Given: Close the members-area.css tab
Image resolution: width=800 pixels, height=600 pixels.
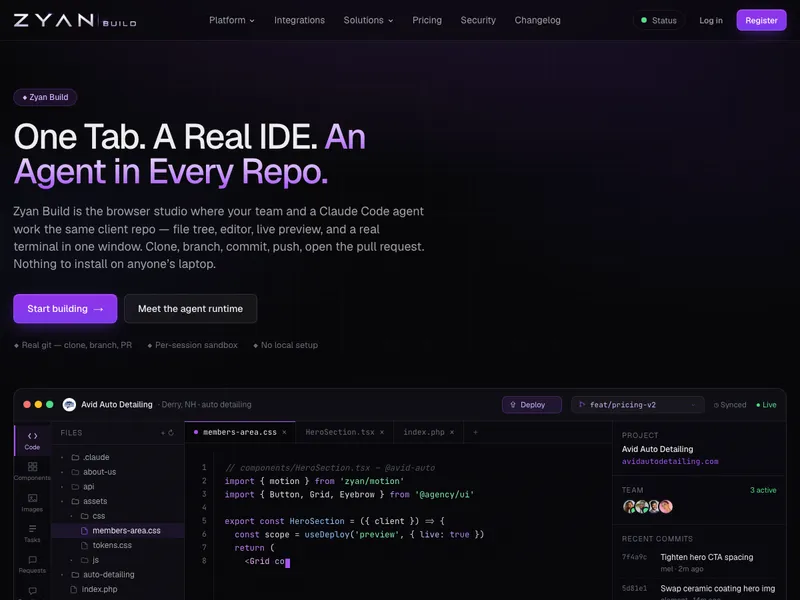Looking at the screenshot, I should [284, 432].
